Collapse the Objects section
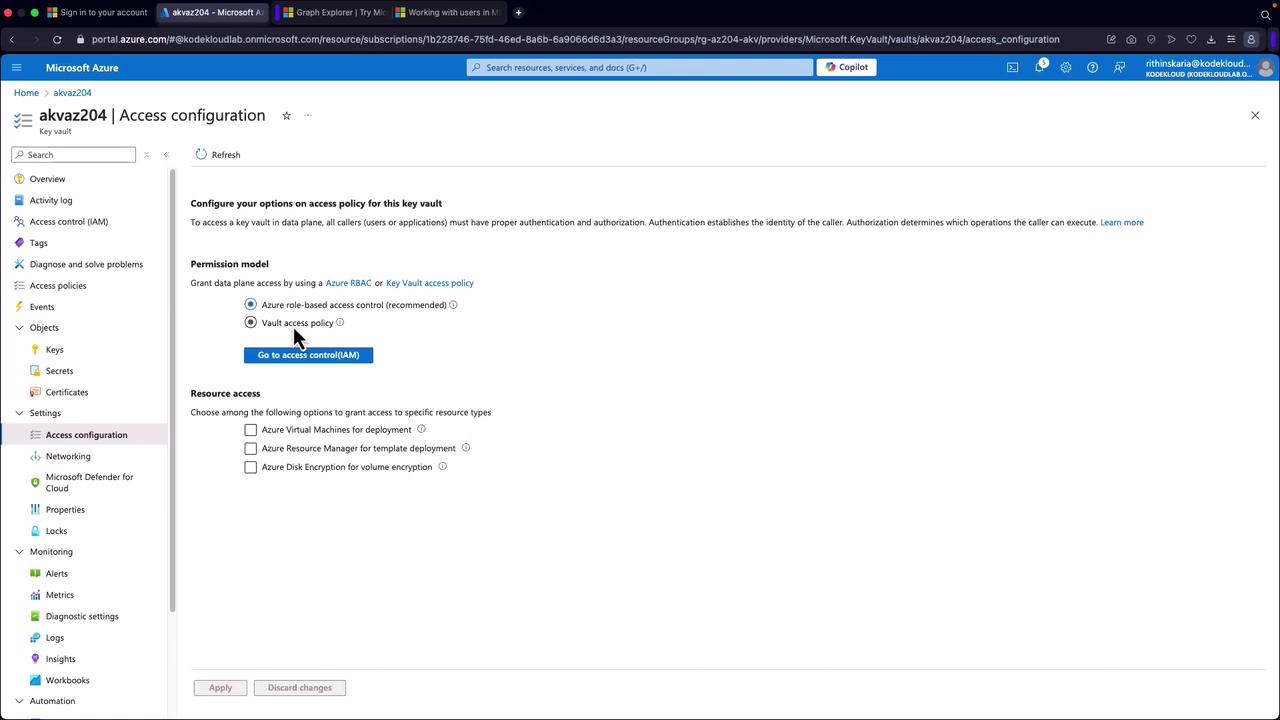This screenshot has height=720, width=1280. pos(19,328)
